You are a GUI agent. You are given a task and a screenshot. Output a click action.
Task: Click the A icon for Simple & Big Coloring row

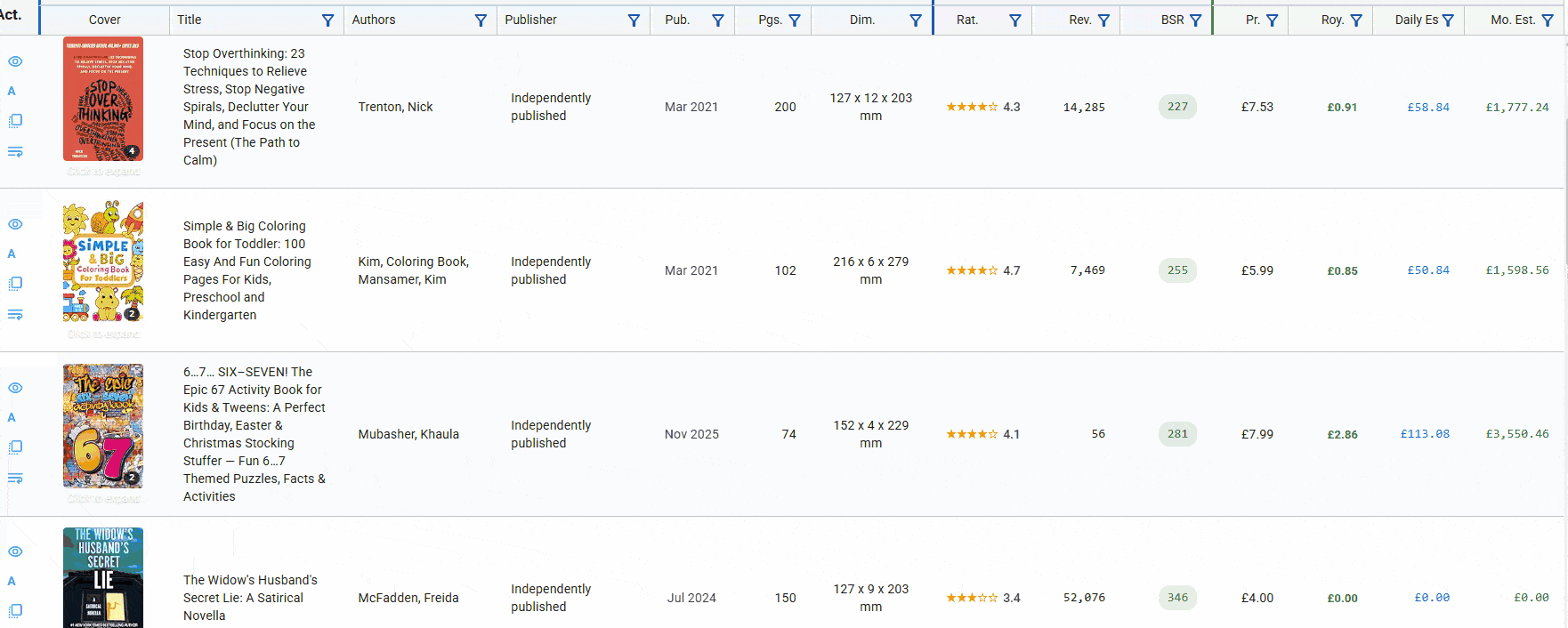pyautogui.click(x=12, y=254)
